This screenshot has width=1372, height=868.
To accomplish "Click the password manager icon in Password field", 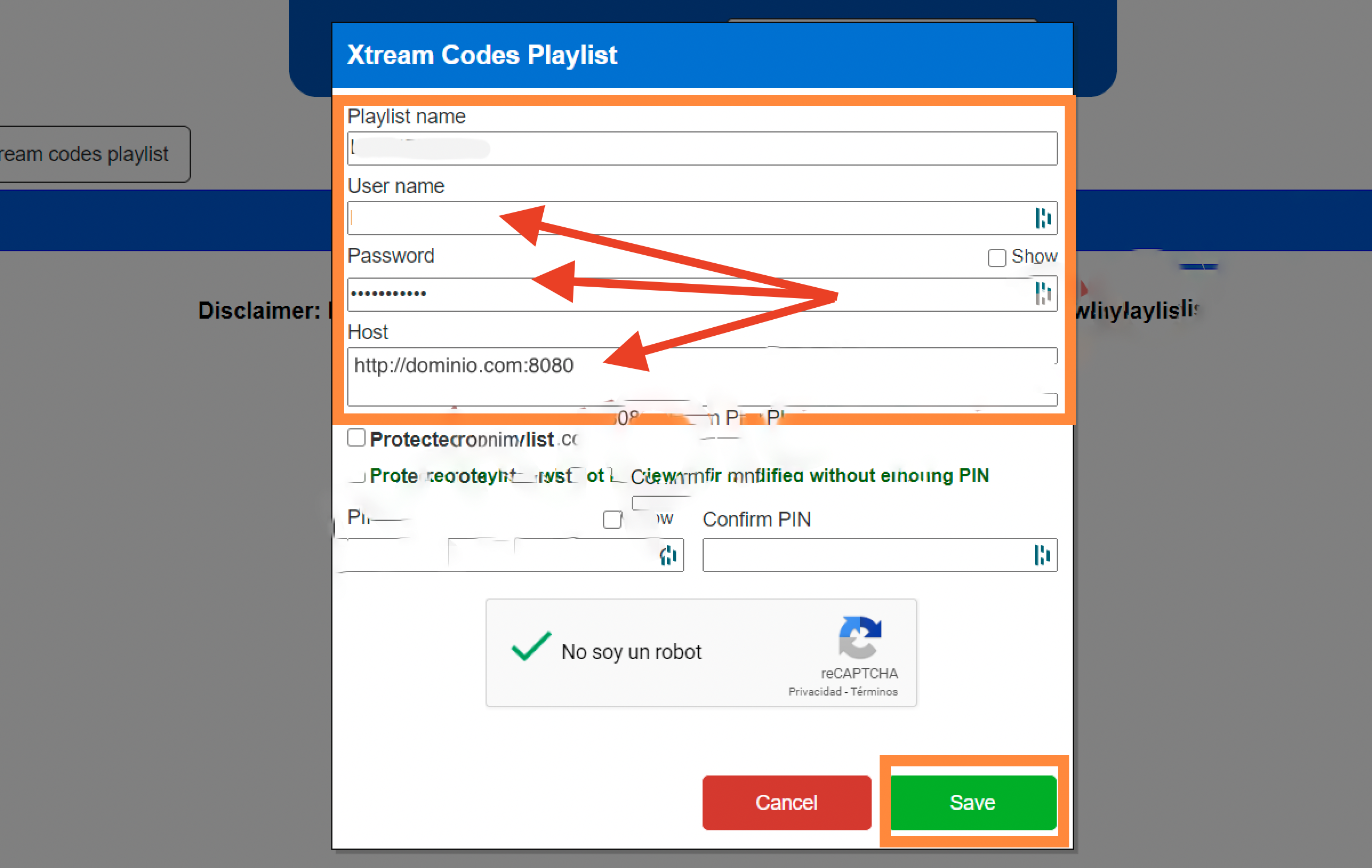I will click(1043, 294).
